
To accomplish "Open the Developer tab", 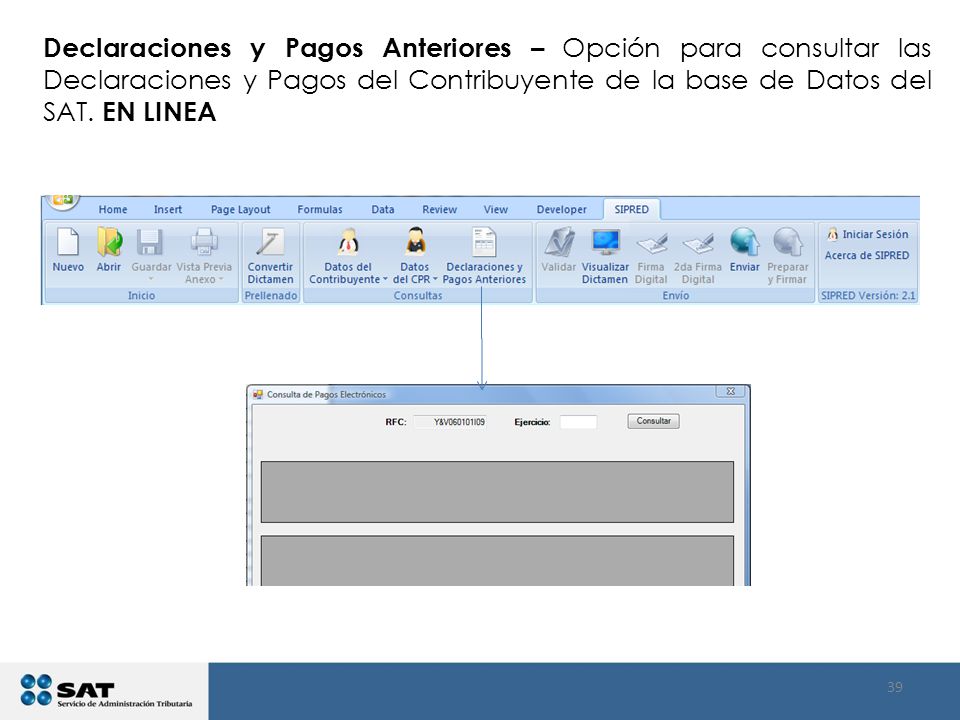I will point(561,209).
